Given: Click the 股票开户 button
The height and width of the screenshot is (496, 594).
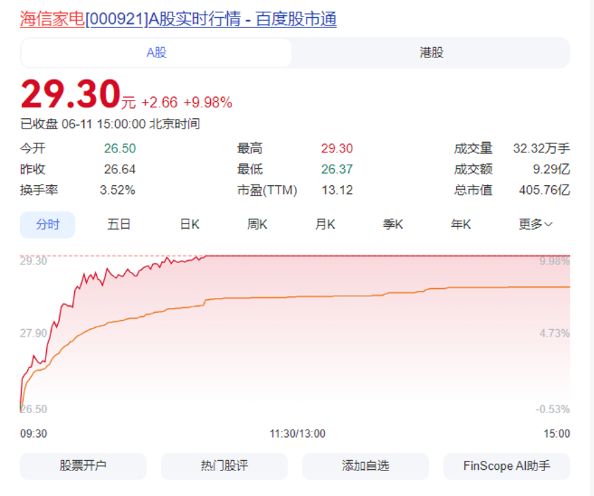Looking at the screenshot, I should coord(83,466).
